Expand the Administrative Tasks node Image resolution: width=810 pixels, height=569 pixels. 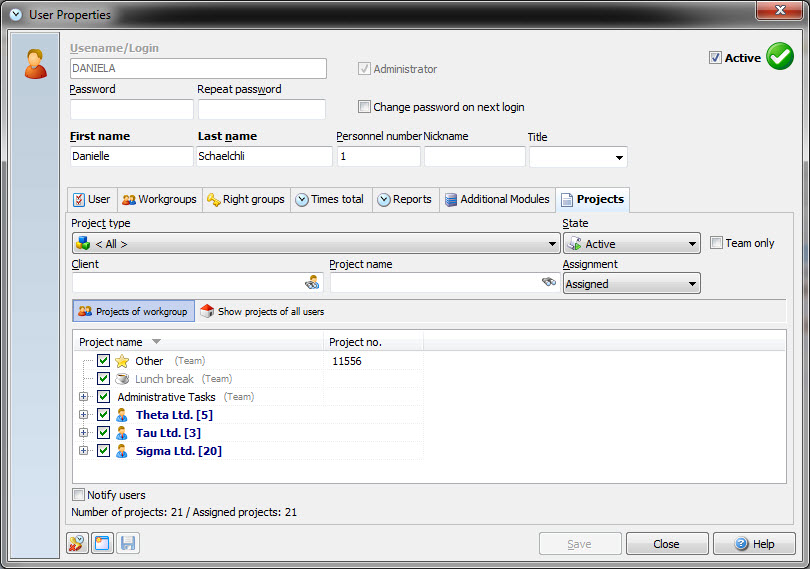coord(83,396)
